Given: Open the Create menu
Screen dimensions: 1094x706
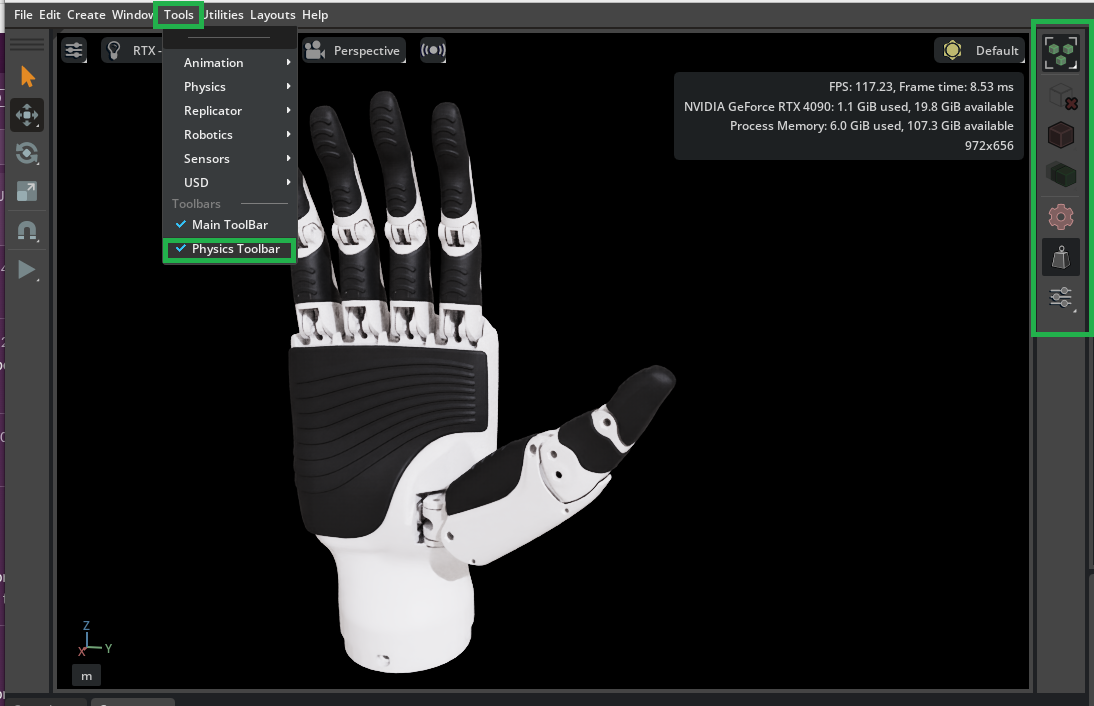Looking at the screenshot, I should [86, 14].
